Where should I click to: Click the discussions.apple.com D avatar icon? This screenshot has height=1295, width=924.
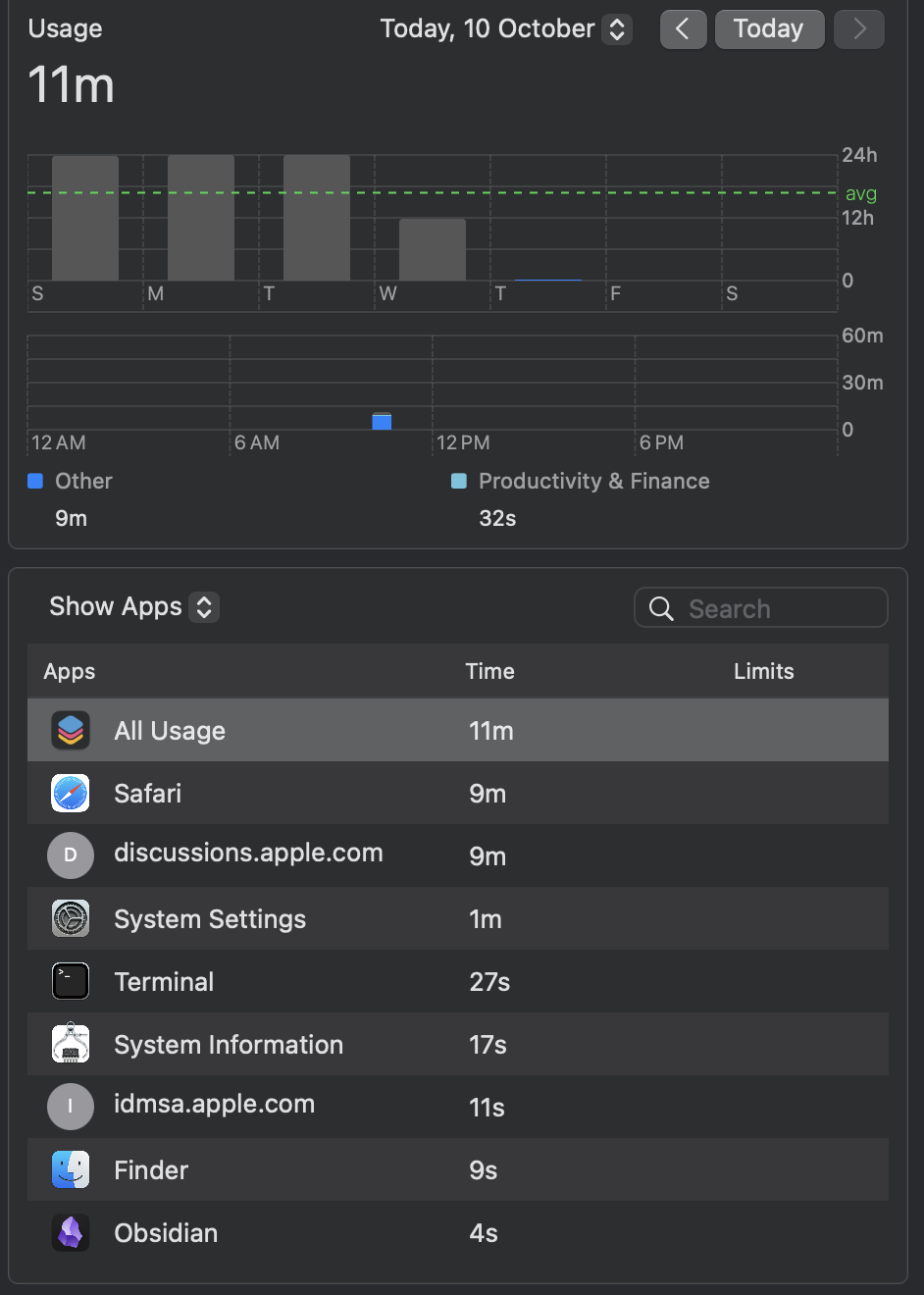71,855
